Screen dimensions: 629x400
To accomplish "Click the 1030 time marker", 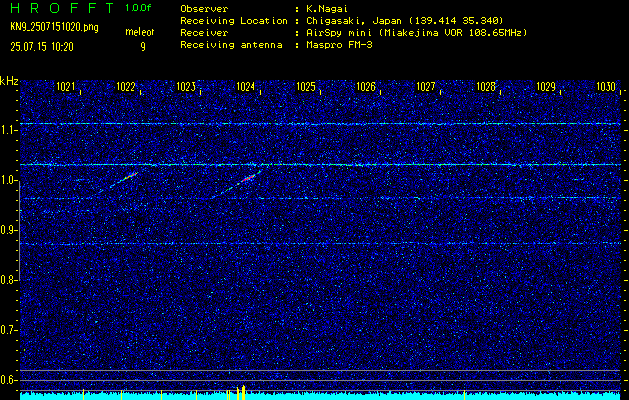I will [x=606, y=87].
